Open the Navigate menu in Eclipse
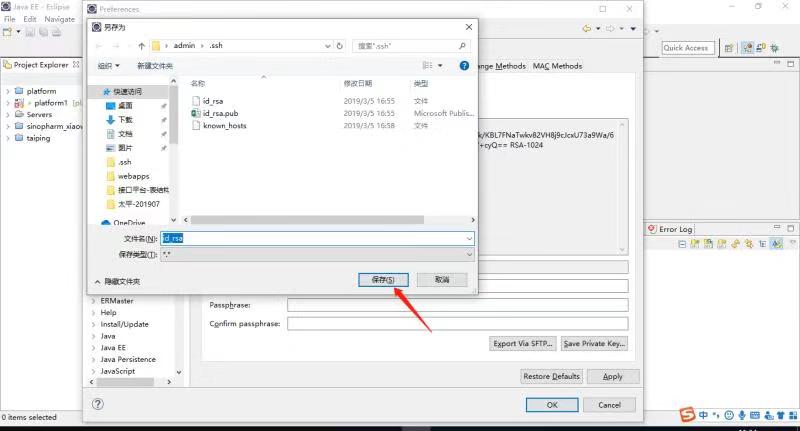800x431 pixels. (59, 19)
